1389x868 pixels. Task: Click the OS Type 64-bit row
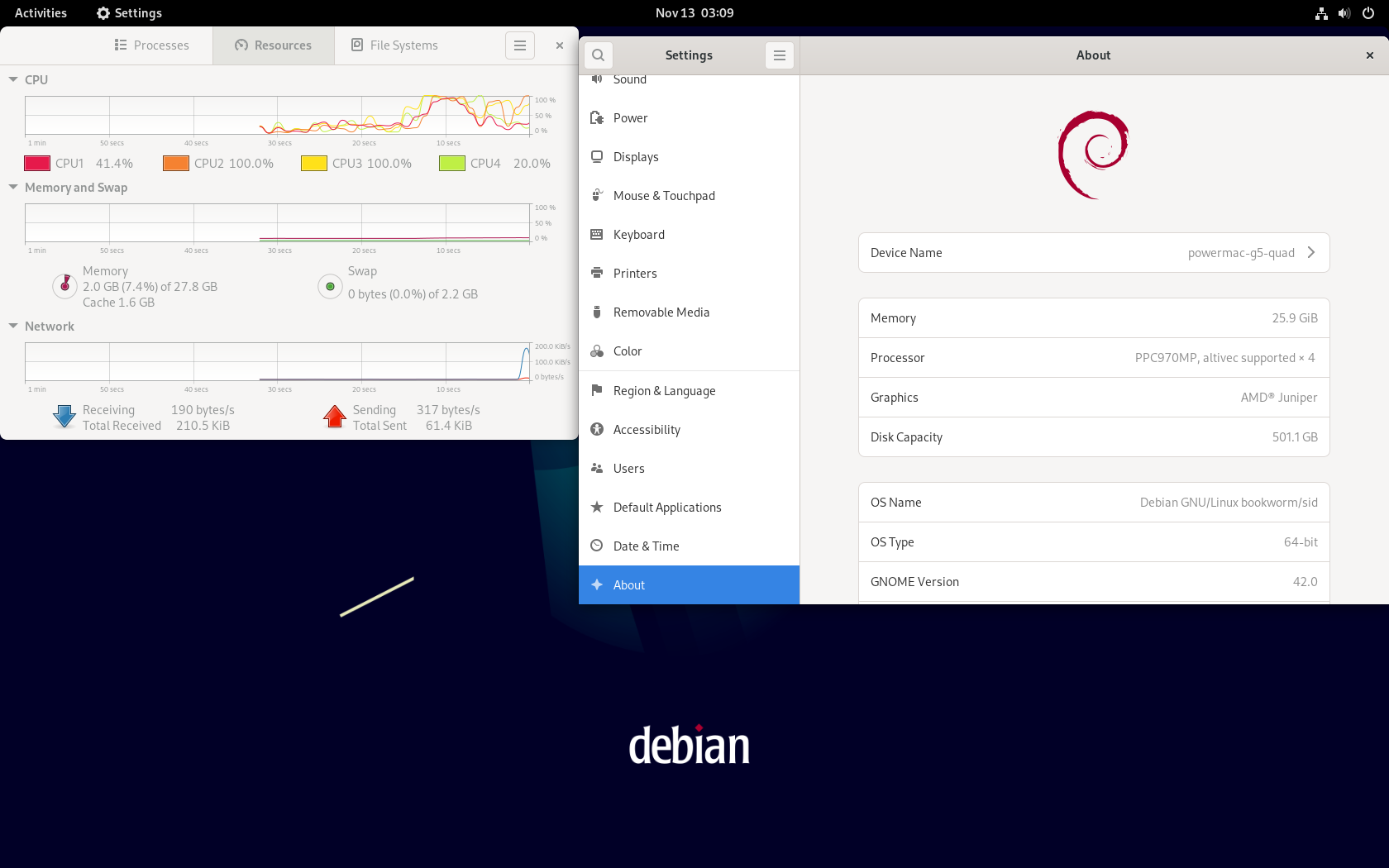point(1094,542)
